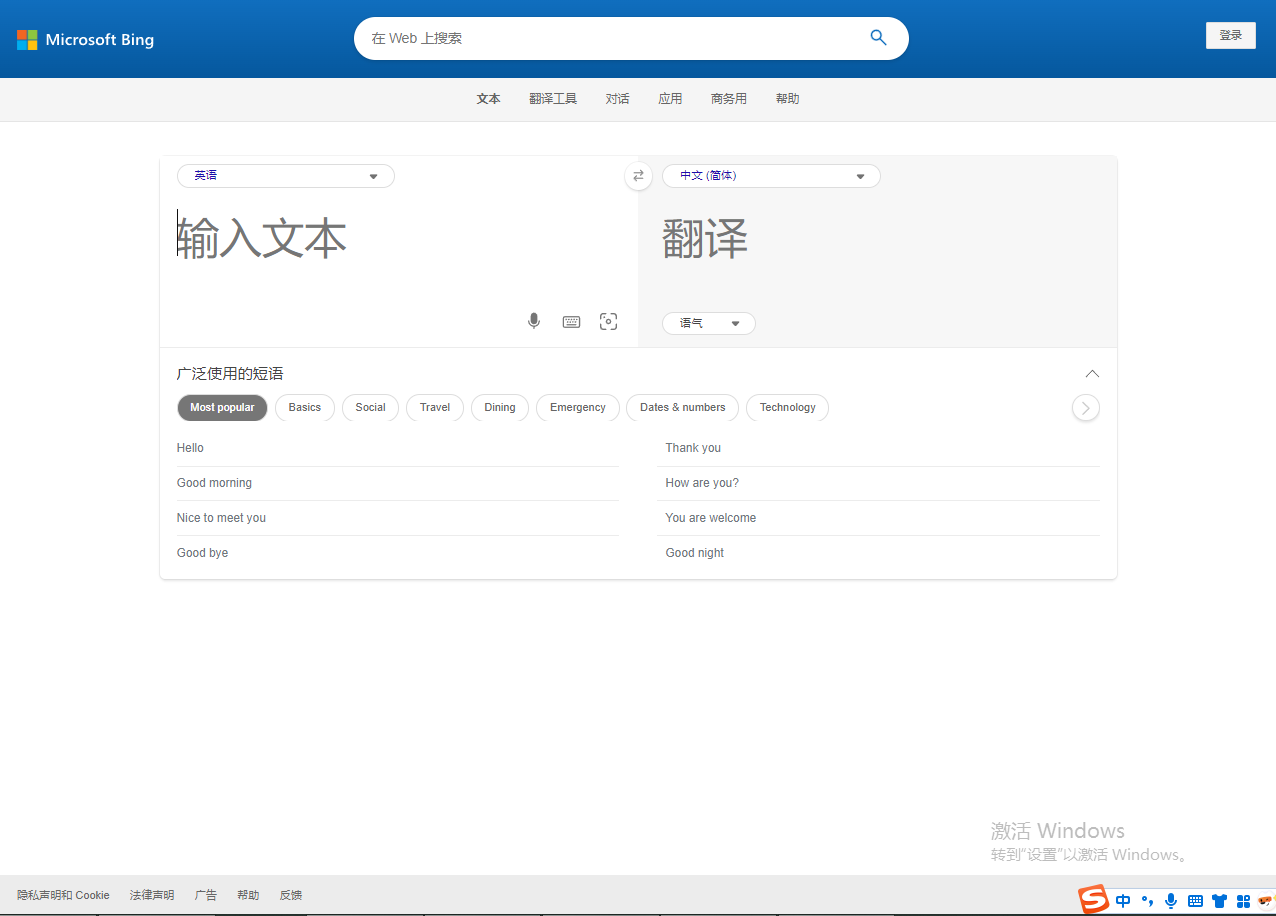This screenshot has height=916, width=1276.
Task: Select the 翻译工具 tab
Action: click(x=553, y=99)
